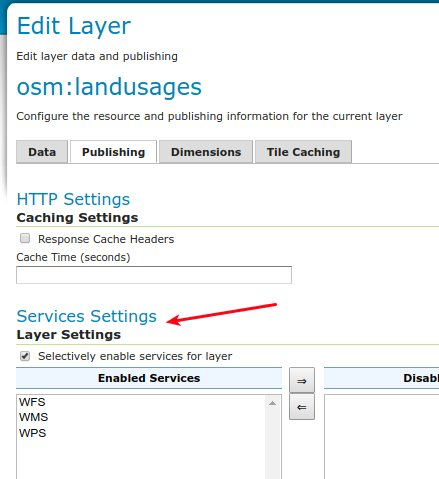The height and width of the screenshot is (479, 439).
Task: Click the Enabled Services column header
Action: coord(149,378)
